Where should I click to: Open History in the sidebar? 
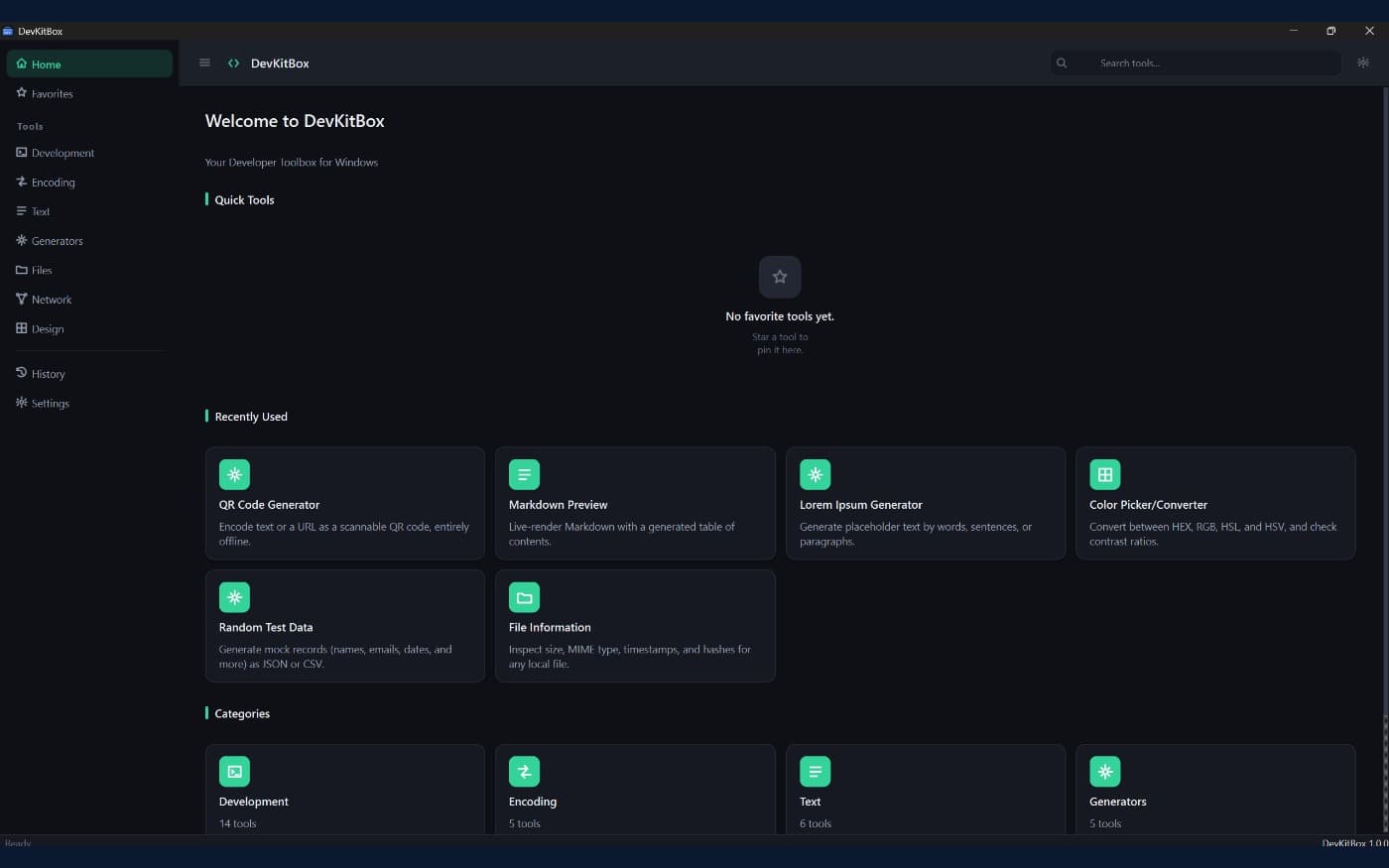tap(89, 374)
